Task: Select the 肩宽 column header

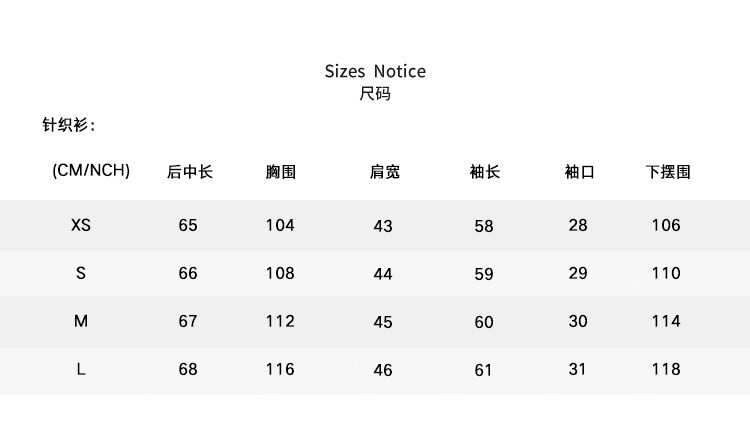Action: pyautogui.click(x=384, y=172)
